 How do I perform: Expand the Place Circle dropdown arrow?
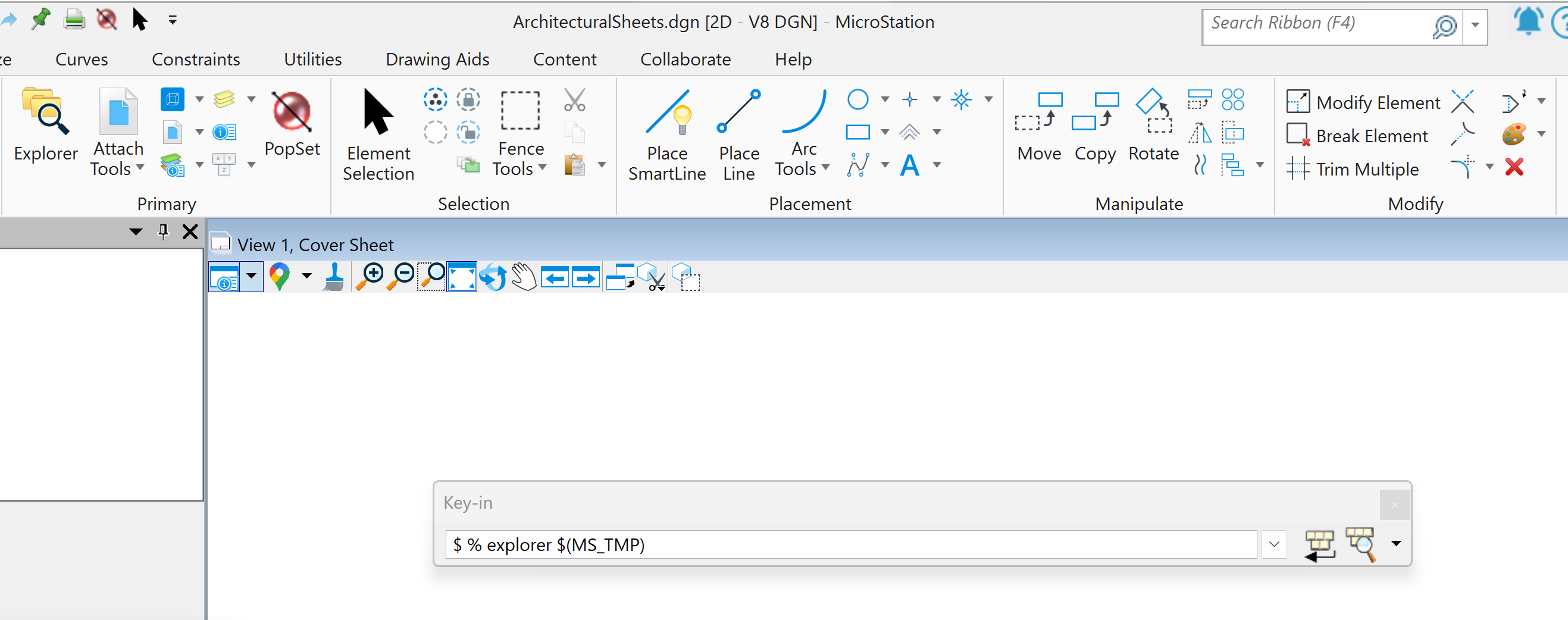885,99
